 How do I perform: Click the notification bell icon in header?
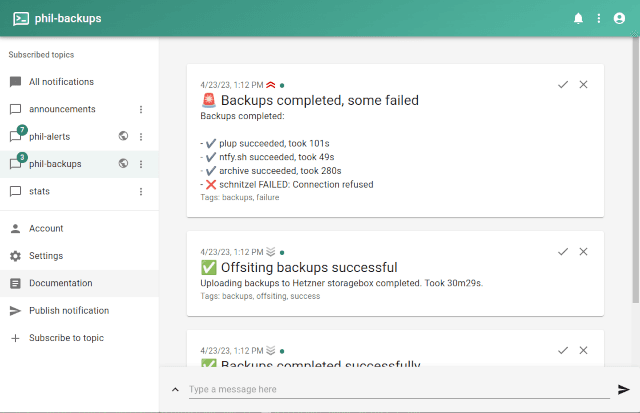click(578, 18)
